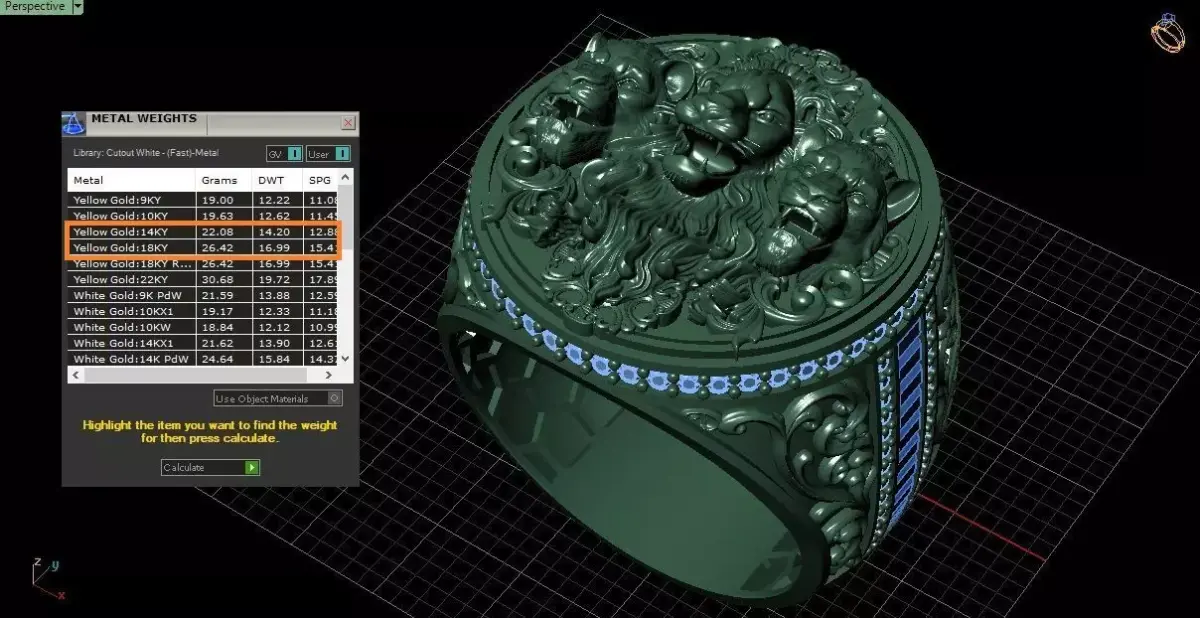Click the 19.17 grams value

pos(218,312)
